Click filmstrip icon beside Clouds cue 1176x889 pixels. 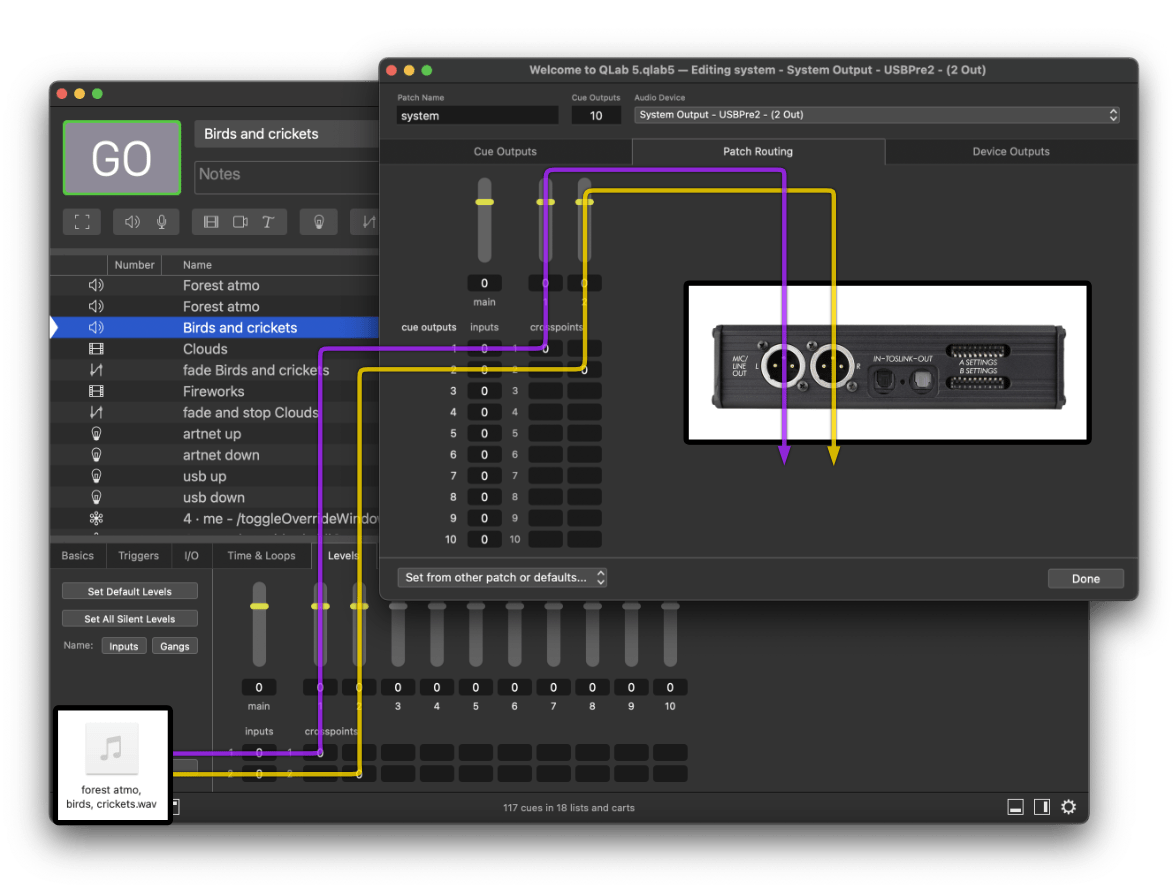pos(96,349)
